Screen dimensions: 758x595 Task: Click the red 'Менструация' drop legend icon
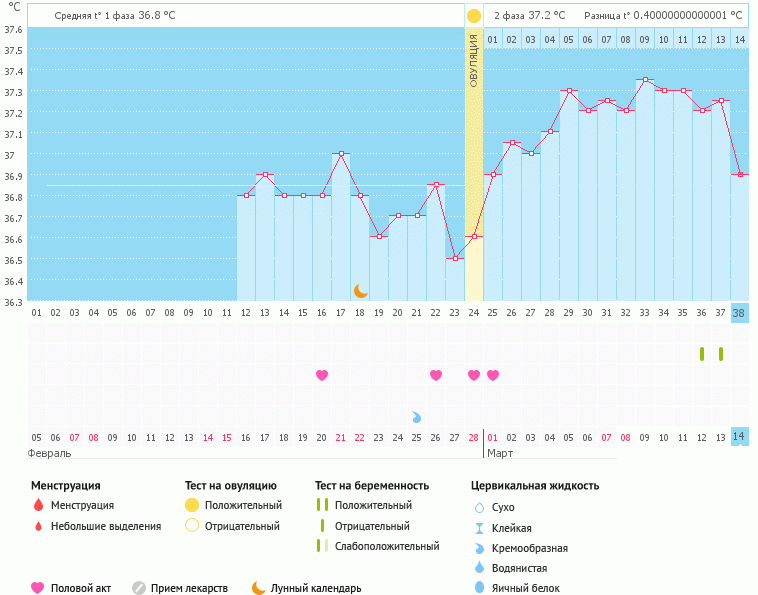[38, 505]
